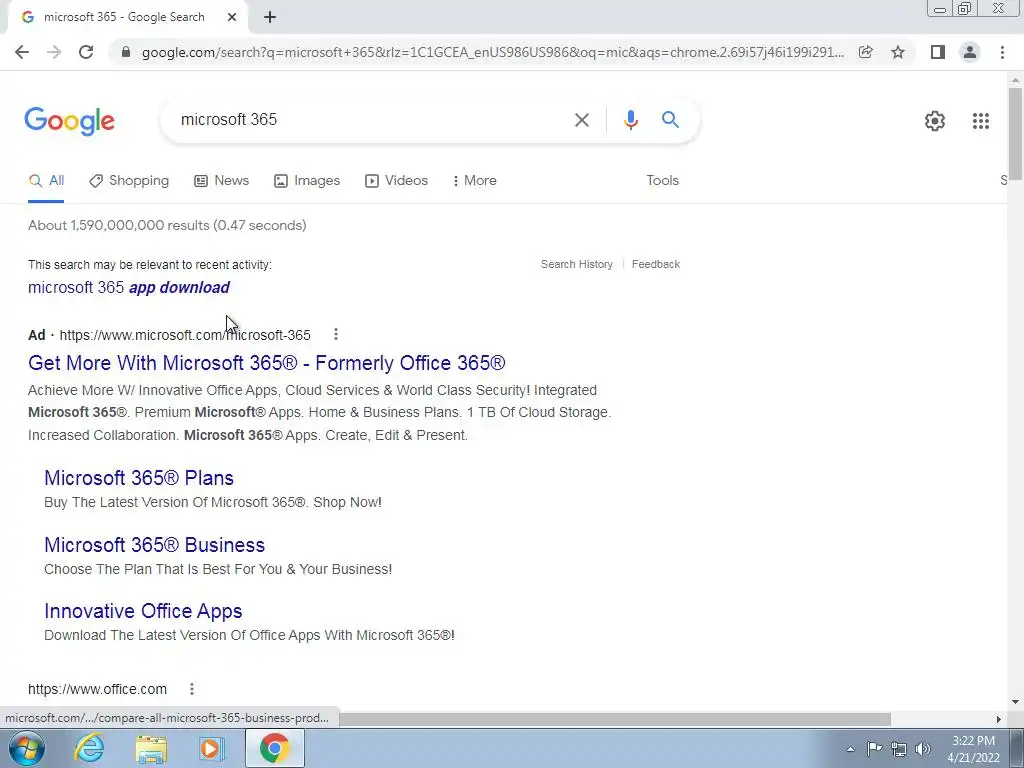The height and width of the screenshot is (768, 1024).
Task: Open Windows Explorer folder in taskbar
Action: point(151,748)
